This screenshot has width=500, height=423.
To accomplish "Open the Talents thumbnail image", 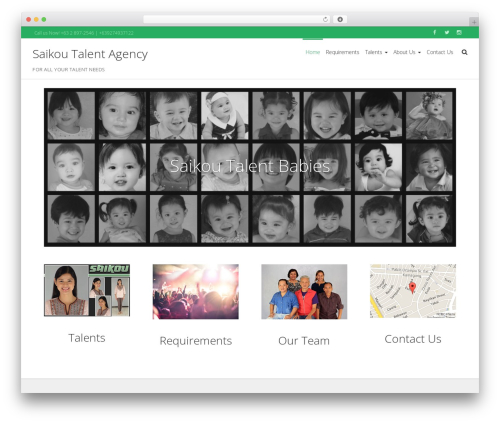I will tap(87, 290).
